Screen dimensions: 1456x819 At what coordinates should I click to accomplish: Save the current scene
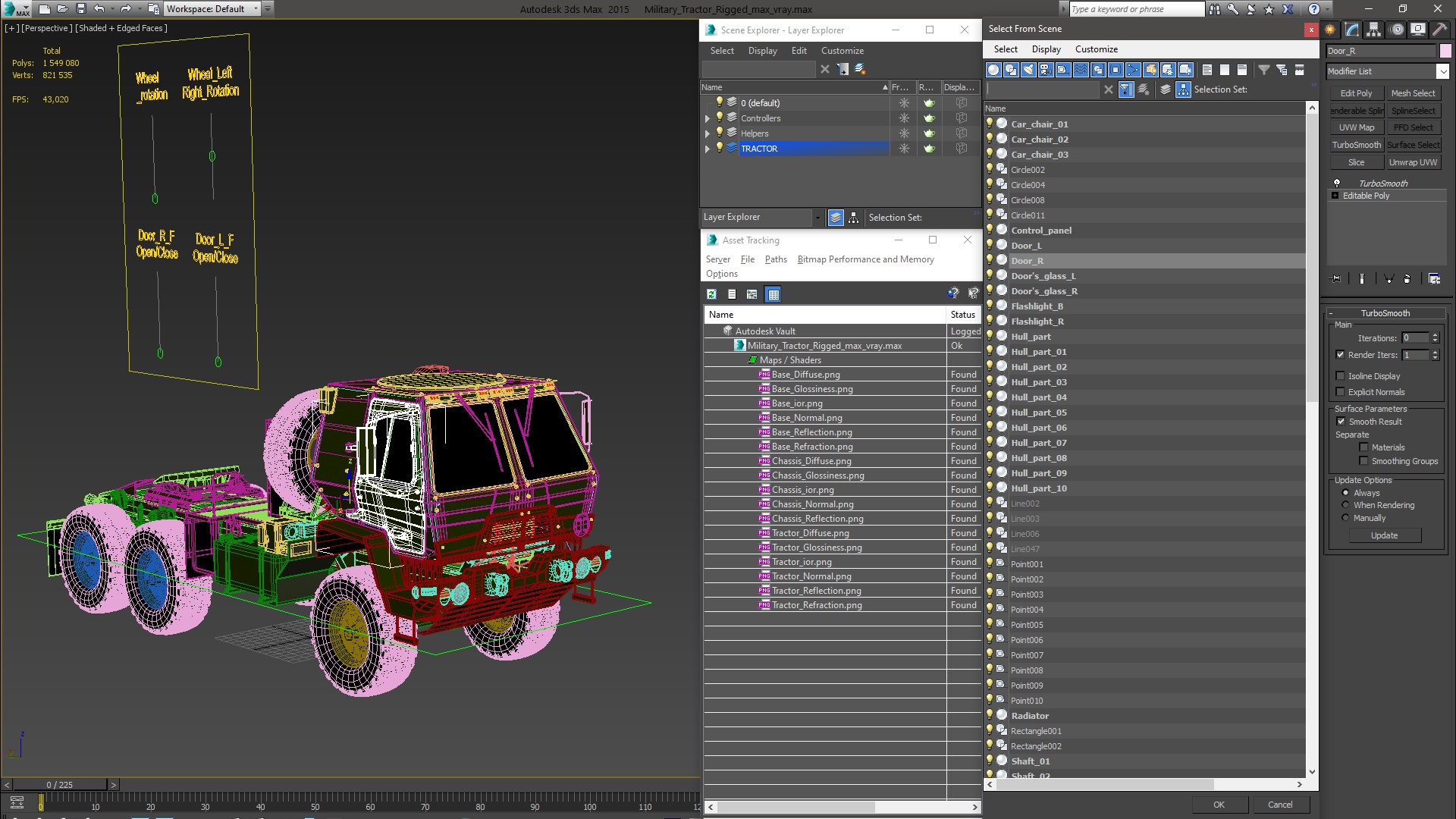click(81, 9)
